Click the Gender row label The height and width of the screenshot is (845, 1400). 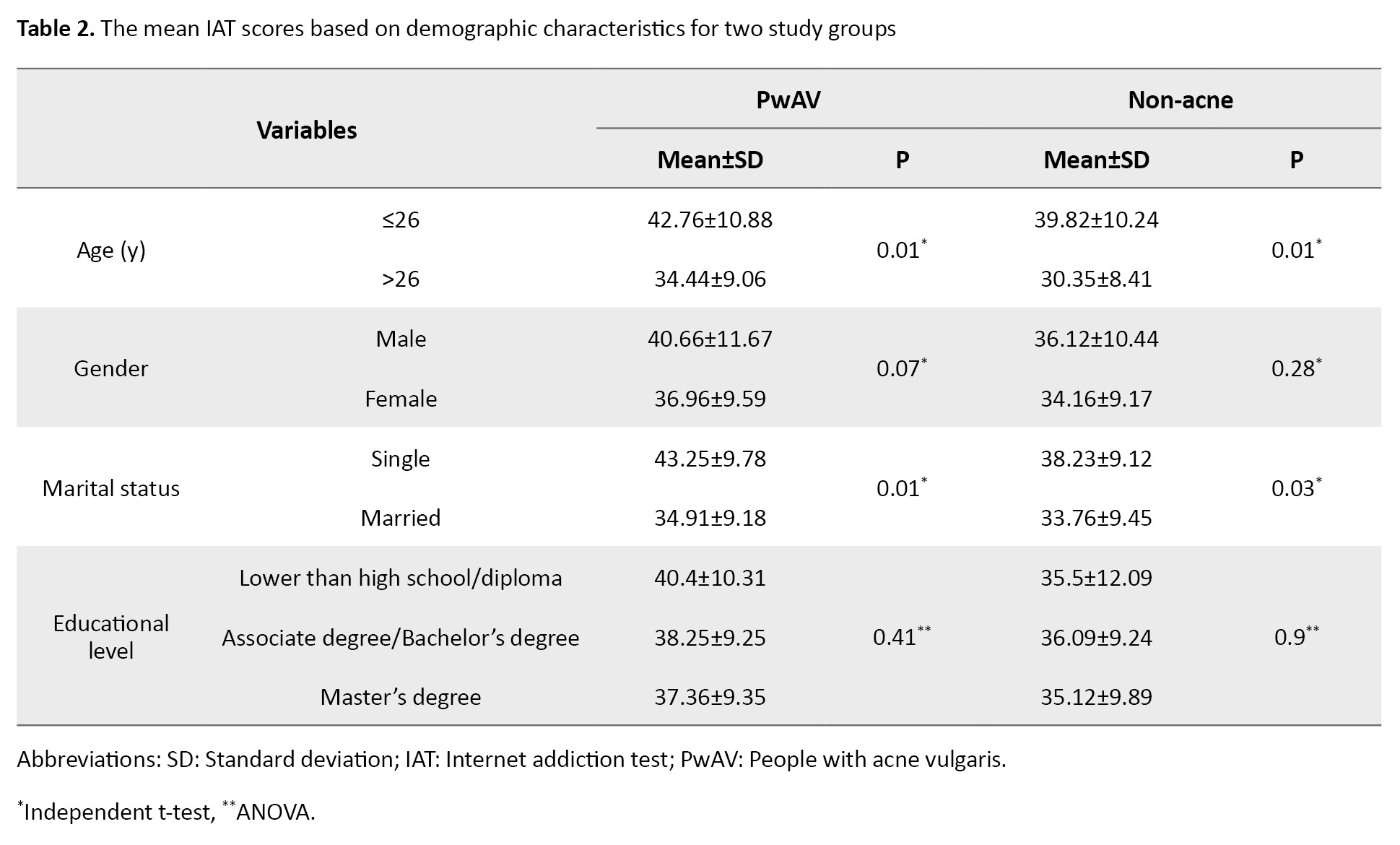point(111,368)
